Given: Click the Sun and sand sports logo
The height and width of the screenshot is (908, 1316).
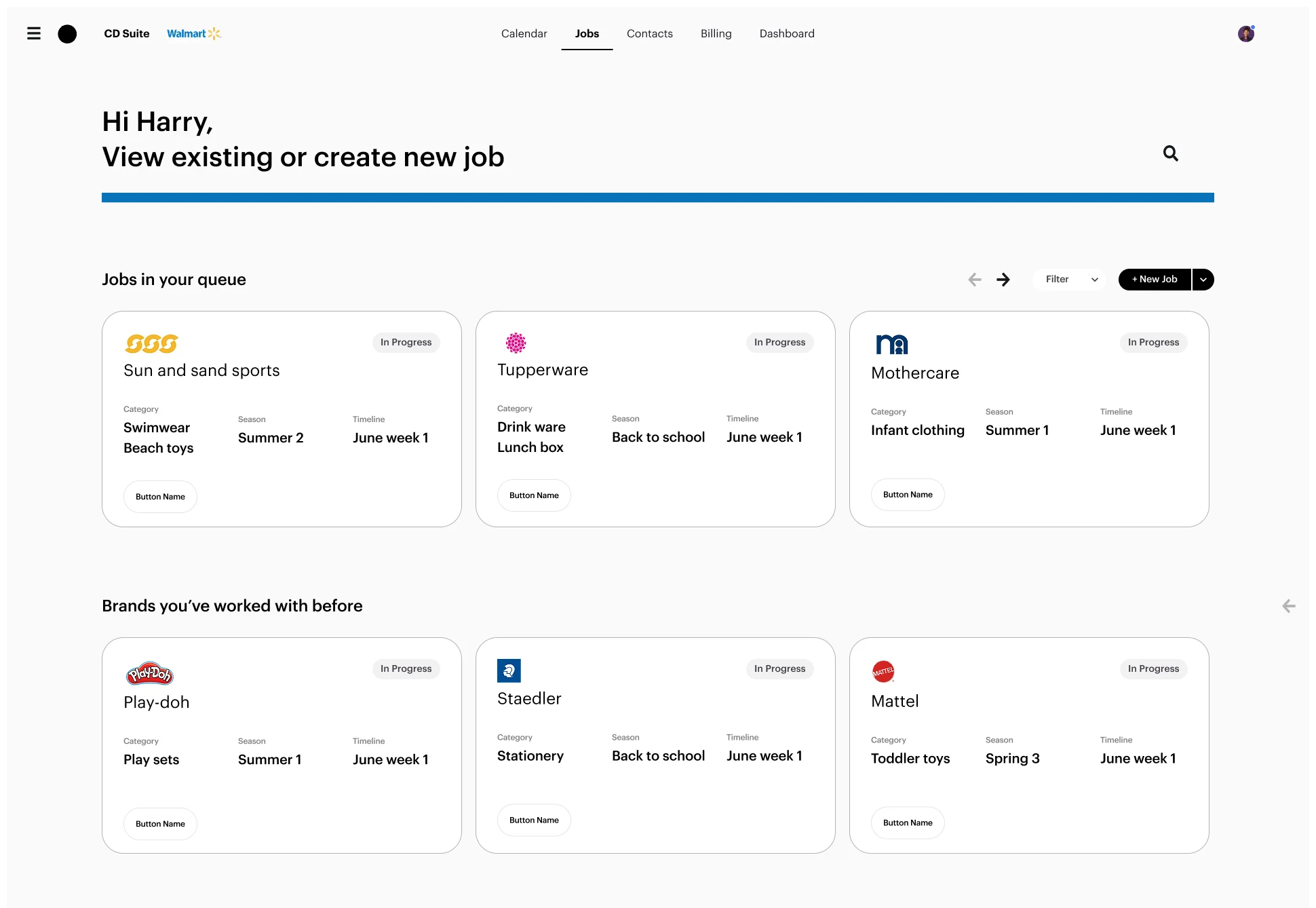Looking at the screenshot, I should pyautogui.click(x=151, y=344).
